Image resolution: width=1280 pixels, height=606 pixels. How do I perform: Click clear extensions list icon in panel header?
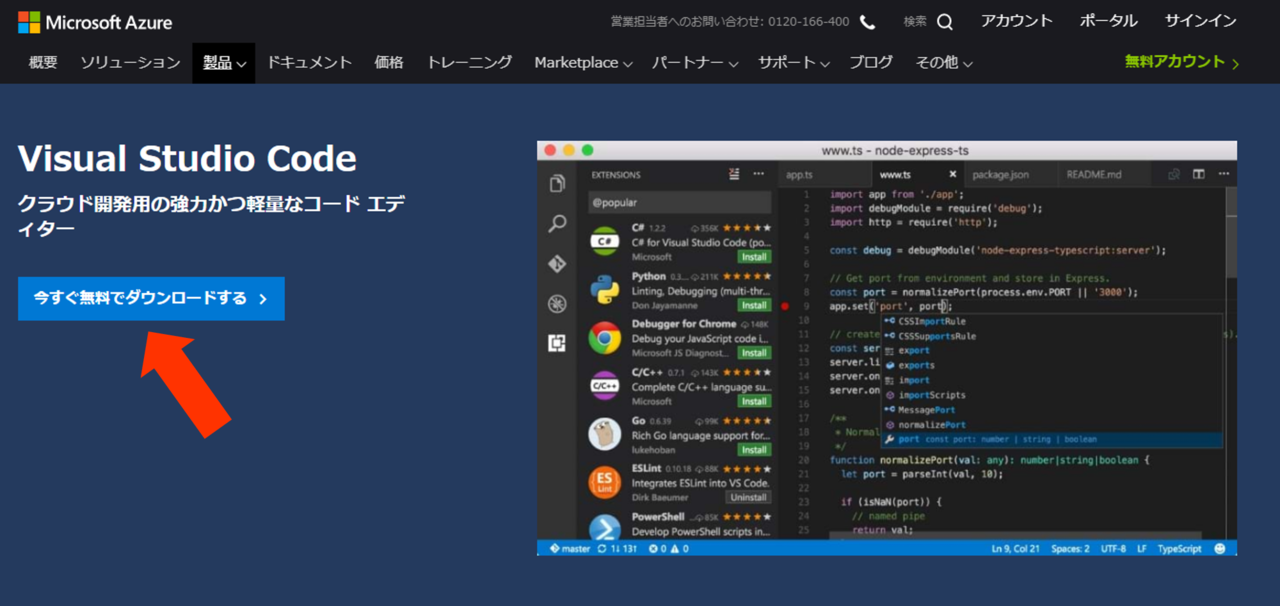click(735, 174)
